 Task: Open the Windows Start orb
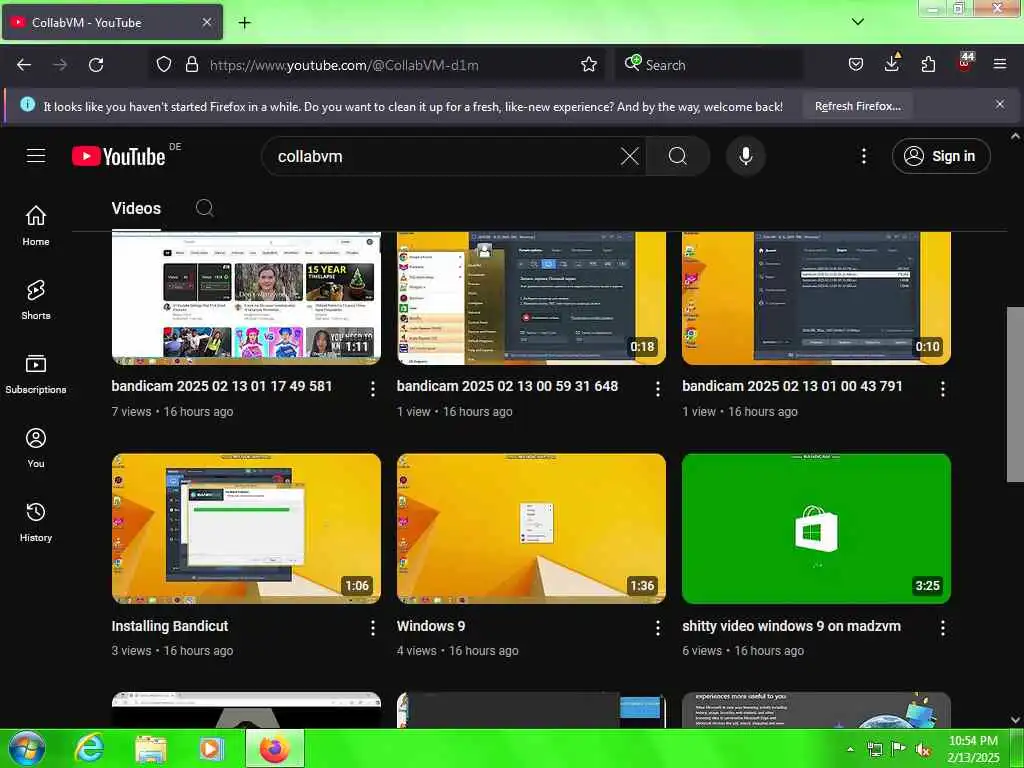[x=26, y=748]
